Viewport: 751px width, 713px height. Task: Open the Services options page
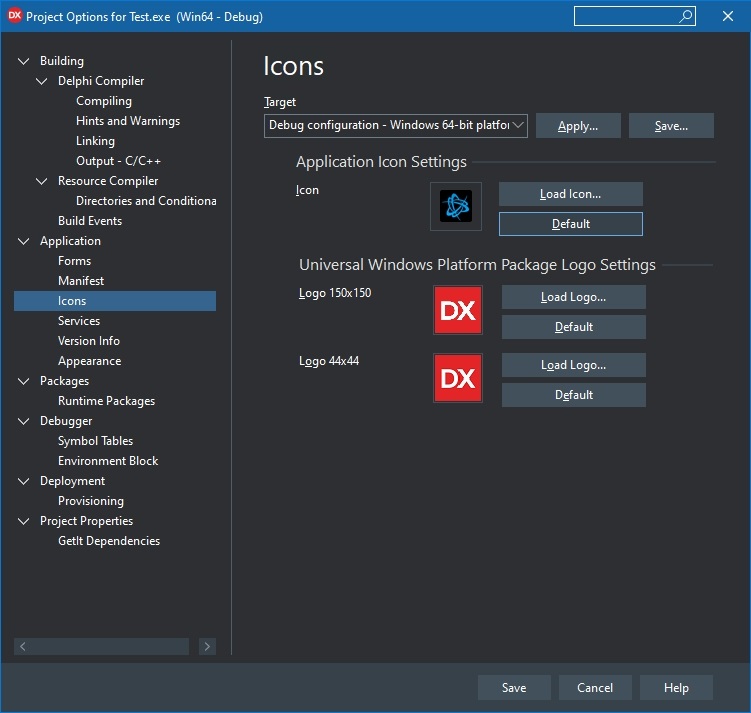pyautogui.click(x=79, y=321)
